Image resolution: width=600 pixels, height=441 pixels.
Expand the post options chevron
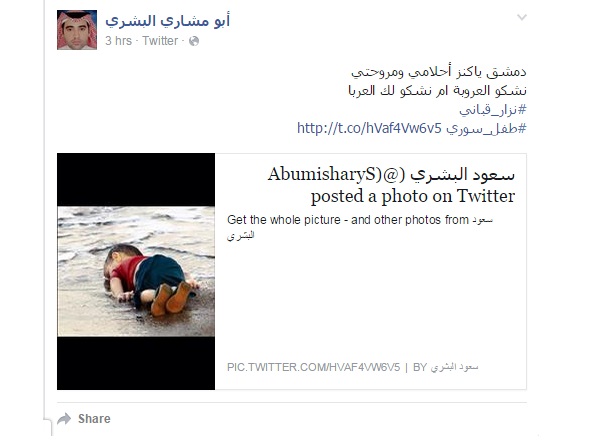coord(522,17)
